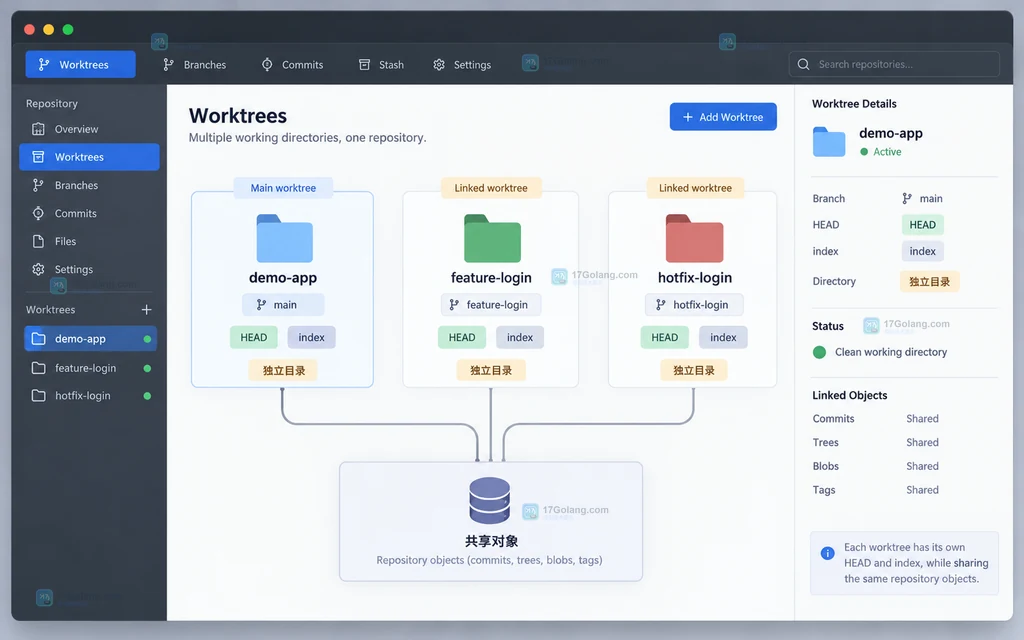This screenshot has height=640, width=1024.
Task: Click the blue info icon in note
Action: pyautogui.click(x=827, y=553)
